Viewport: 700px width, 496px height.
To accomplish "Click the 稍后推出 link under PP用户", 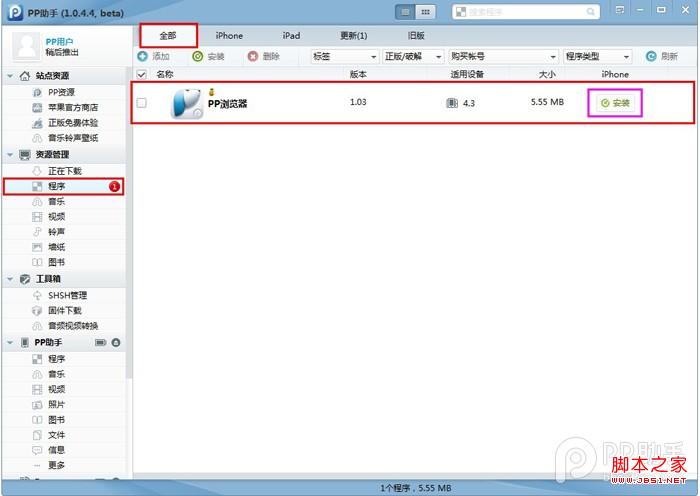I will (62, 52).
